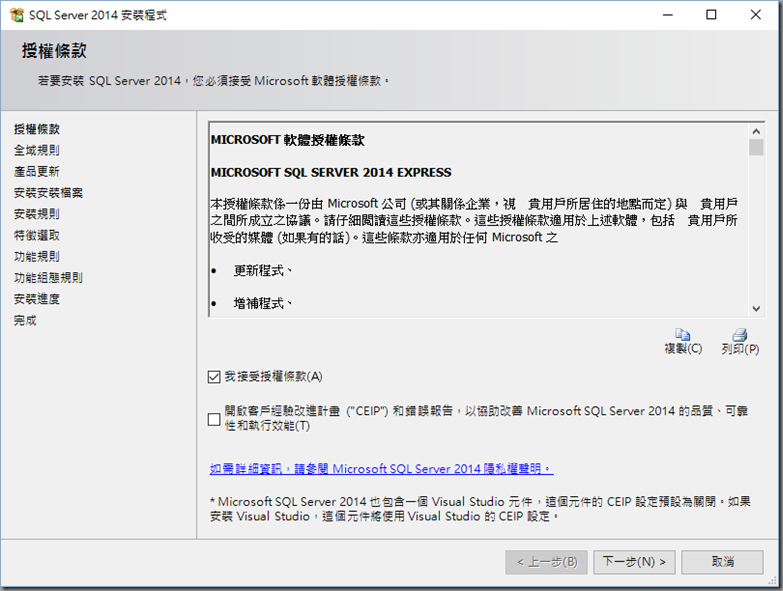This screenshot has height=591, width=783.
Task: Select the 產品更新 step in the sidebar
Action: pos(37,172)
